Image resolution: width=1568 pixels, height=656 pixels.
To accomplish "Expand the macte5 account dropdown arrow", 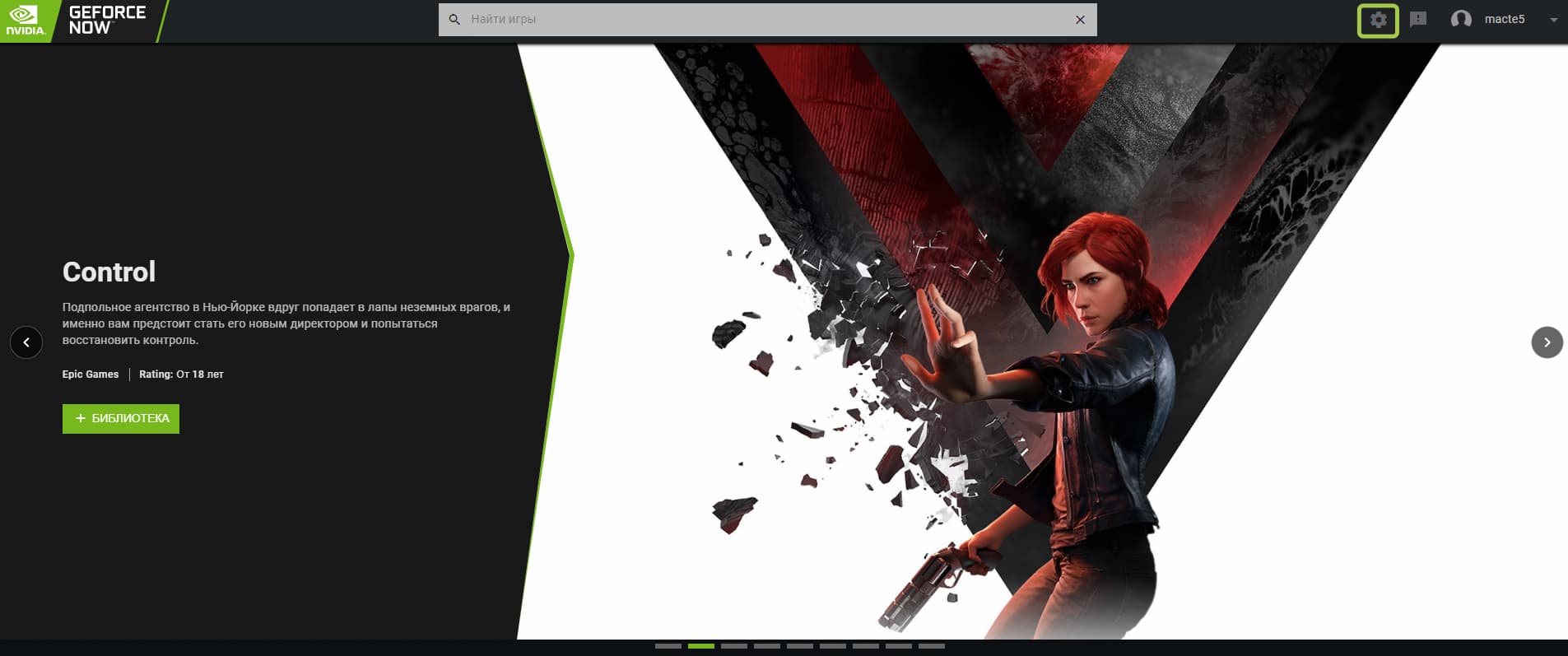I will coord(1553,21).
